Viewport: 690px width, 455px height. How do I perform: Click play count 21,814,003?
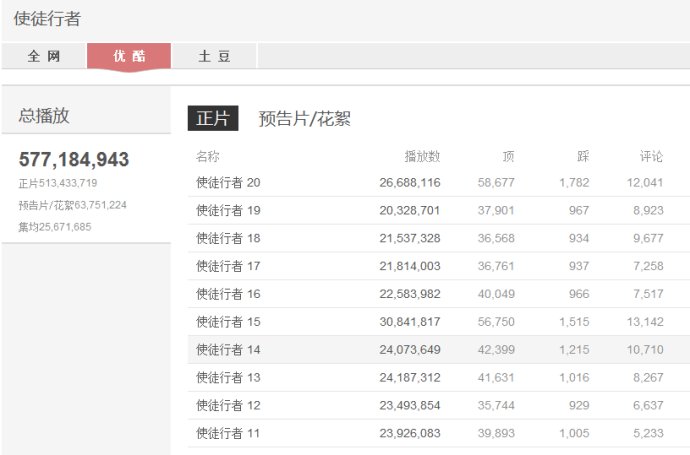pos(410,266)
